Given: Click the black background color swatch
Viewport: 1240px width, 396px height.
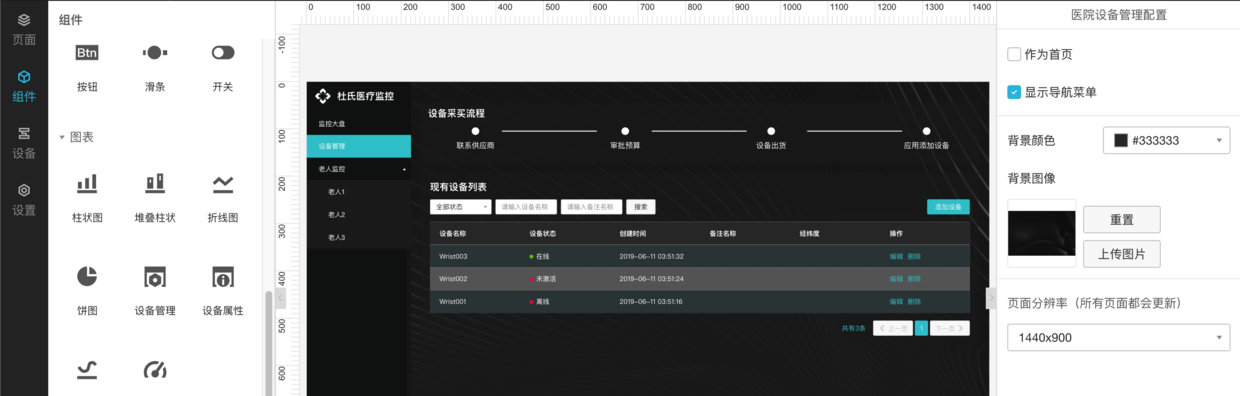Looking at the screenshot, I should tap(1121, 141).
